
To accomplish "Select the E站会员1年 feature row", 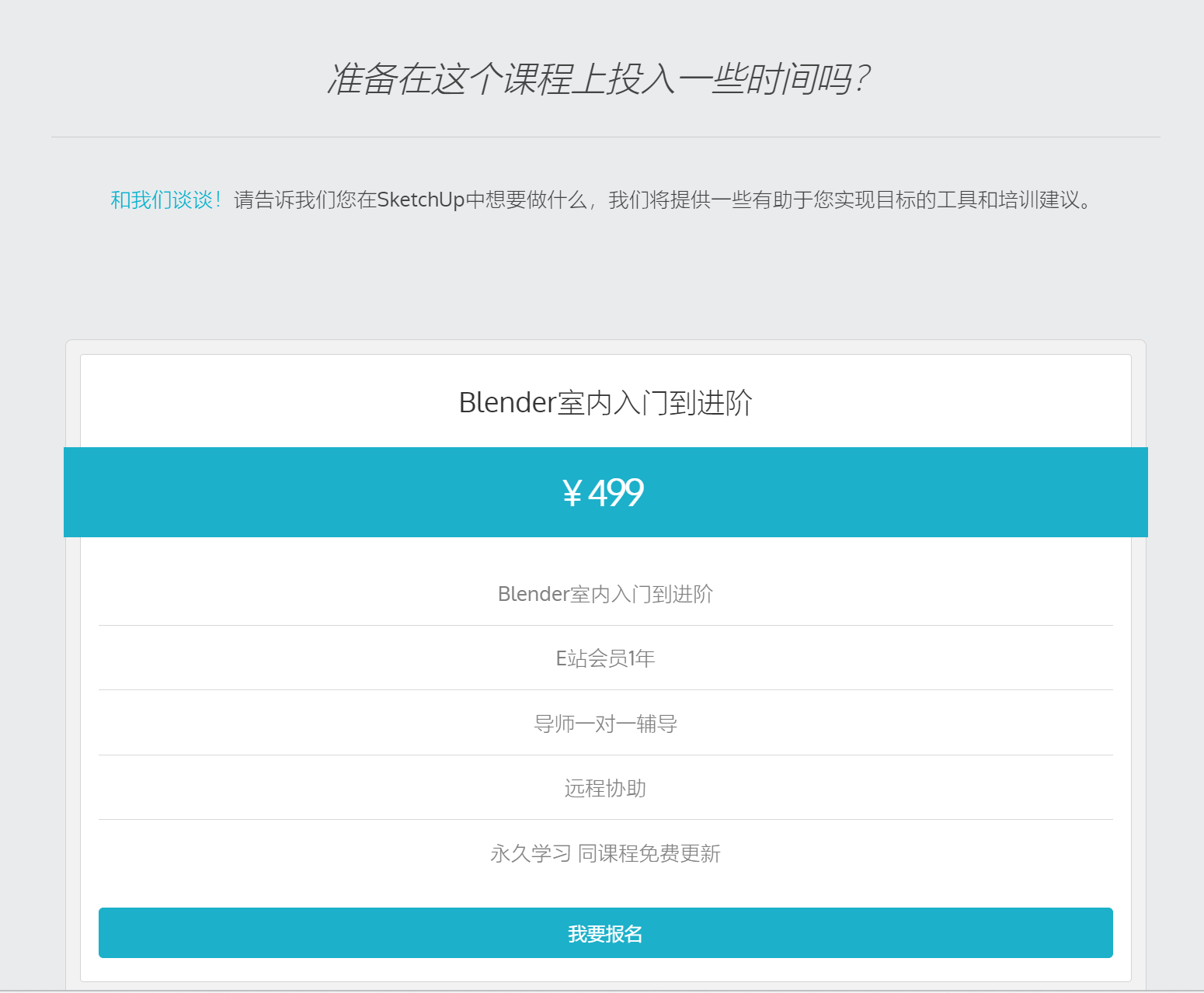I will pyautogui.click(x=605, y=658).
